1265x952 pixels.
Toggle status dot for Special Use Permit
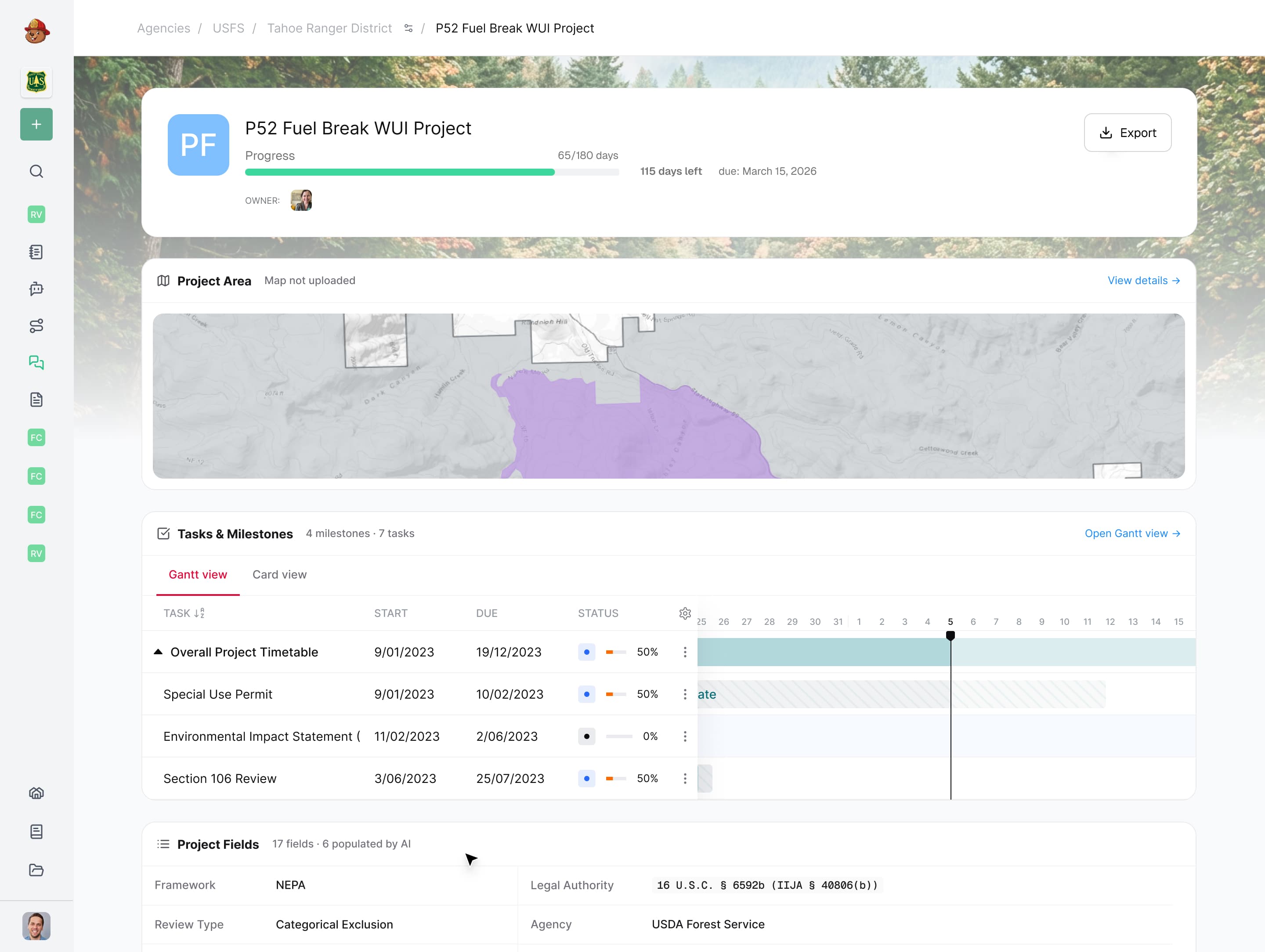coord(587,694)
